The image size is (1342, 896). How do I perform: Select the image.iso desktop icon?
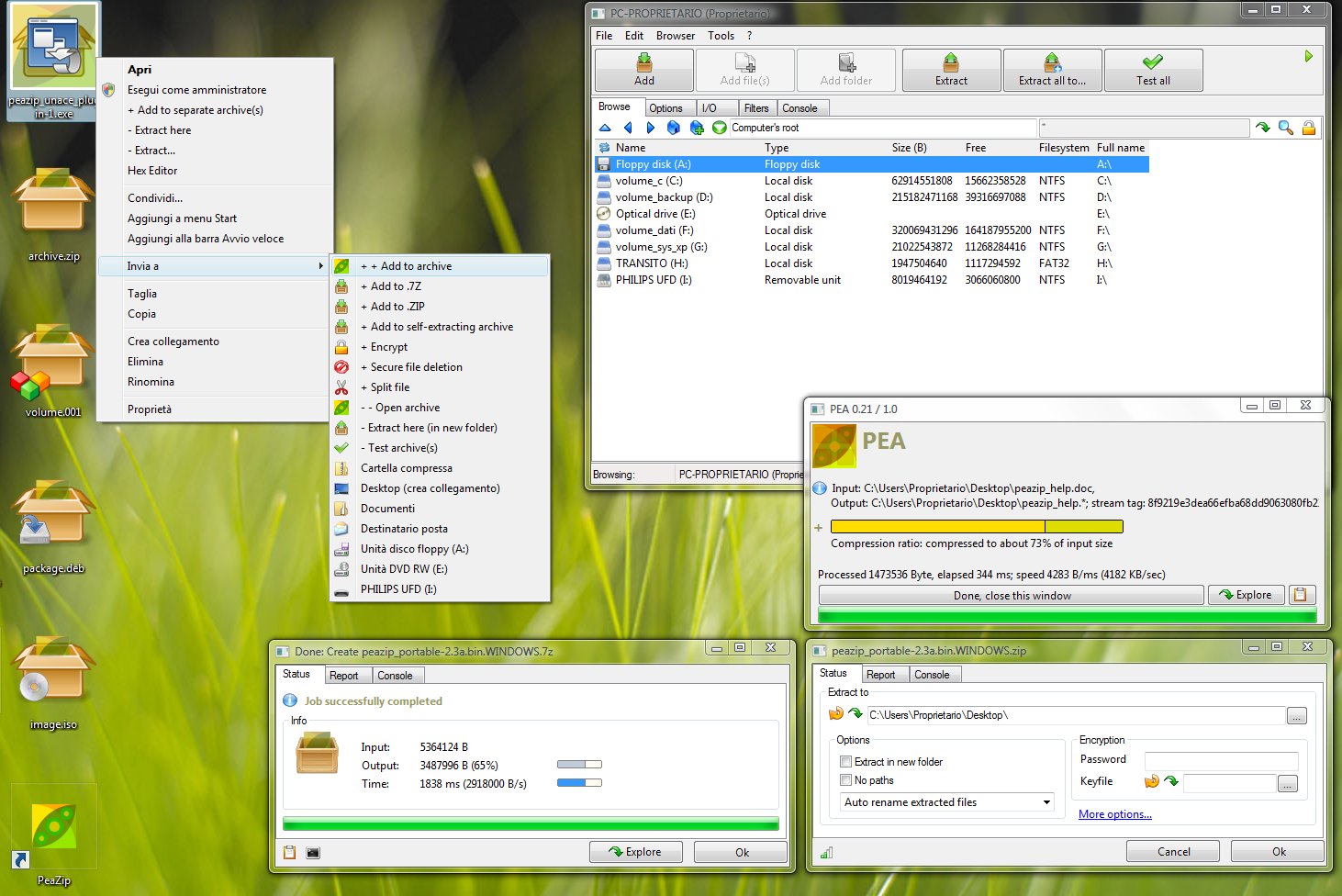(53, 683)
